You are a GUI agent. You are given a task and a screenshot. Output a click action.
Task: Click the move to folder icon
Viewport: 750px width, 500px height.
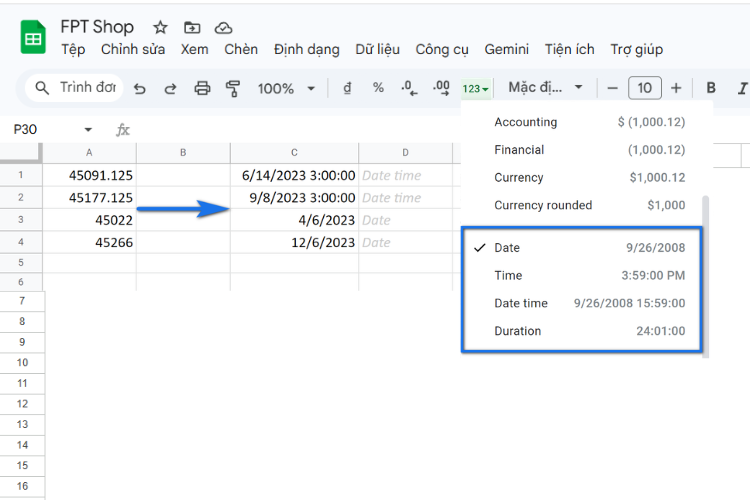192,27
